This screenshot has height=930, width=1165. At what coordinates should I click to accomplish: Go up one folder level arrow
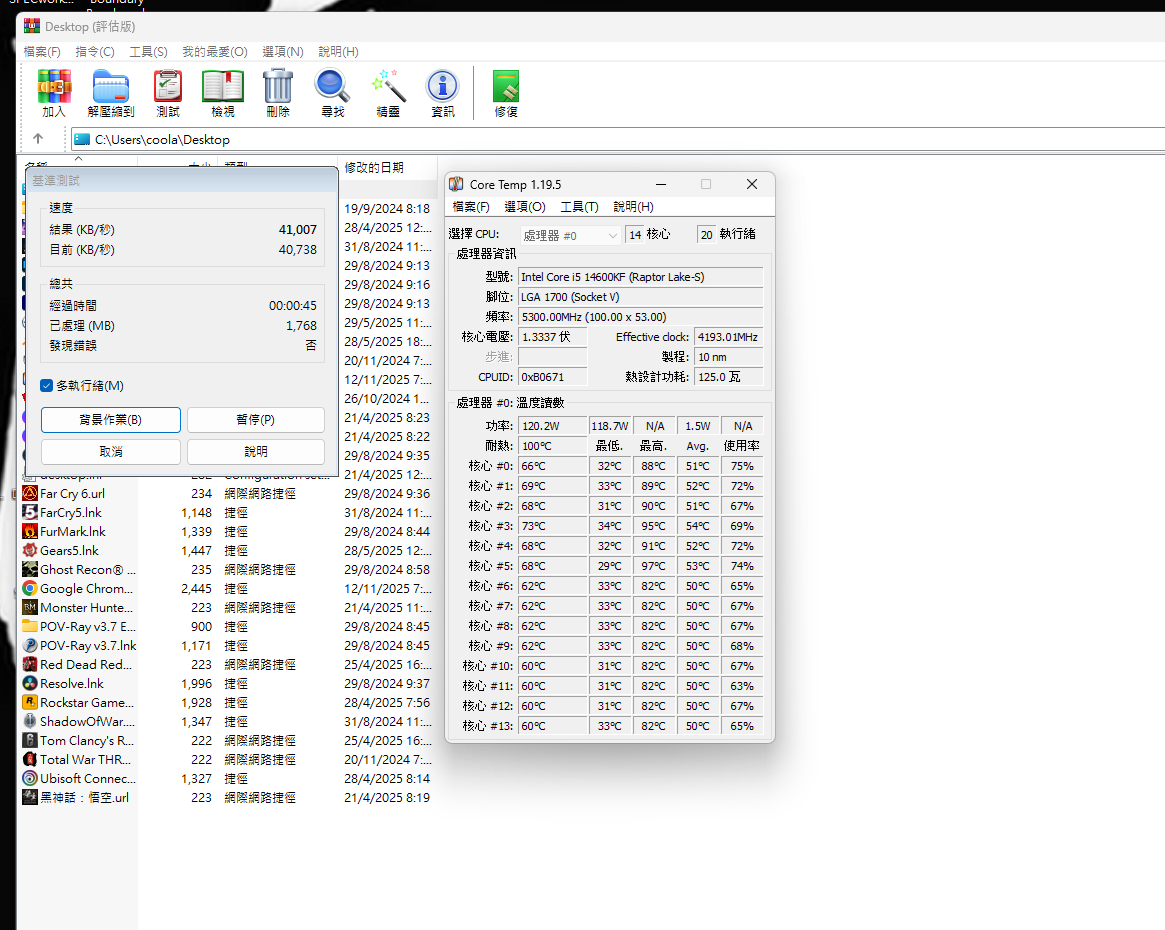click(x=38, y=139)
